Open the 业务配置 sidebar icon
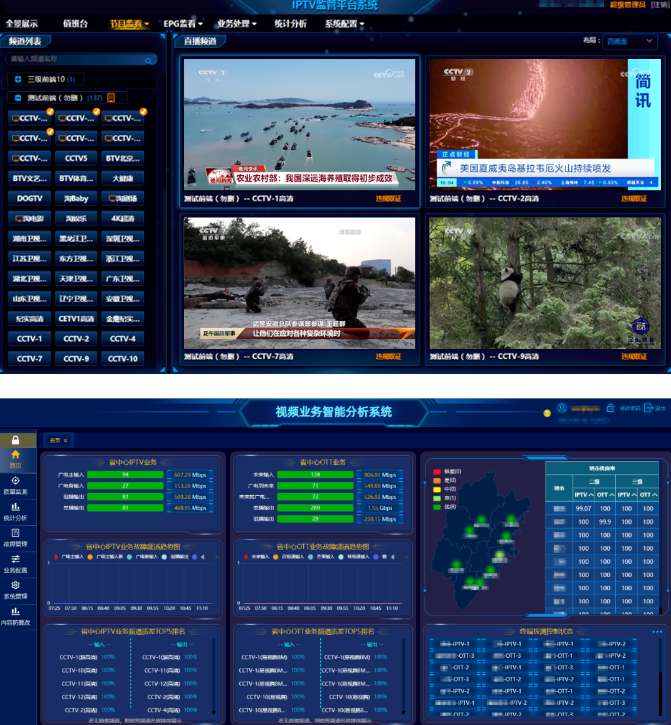Screen dimensions: 671x725 [x=15, y=559]
